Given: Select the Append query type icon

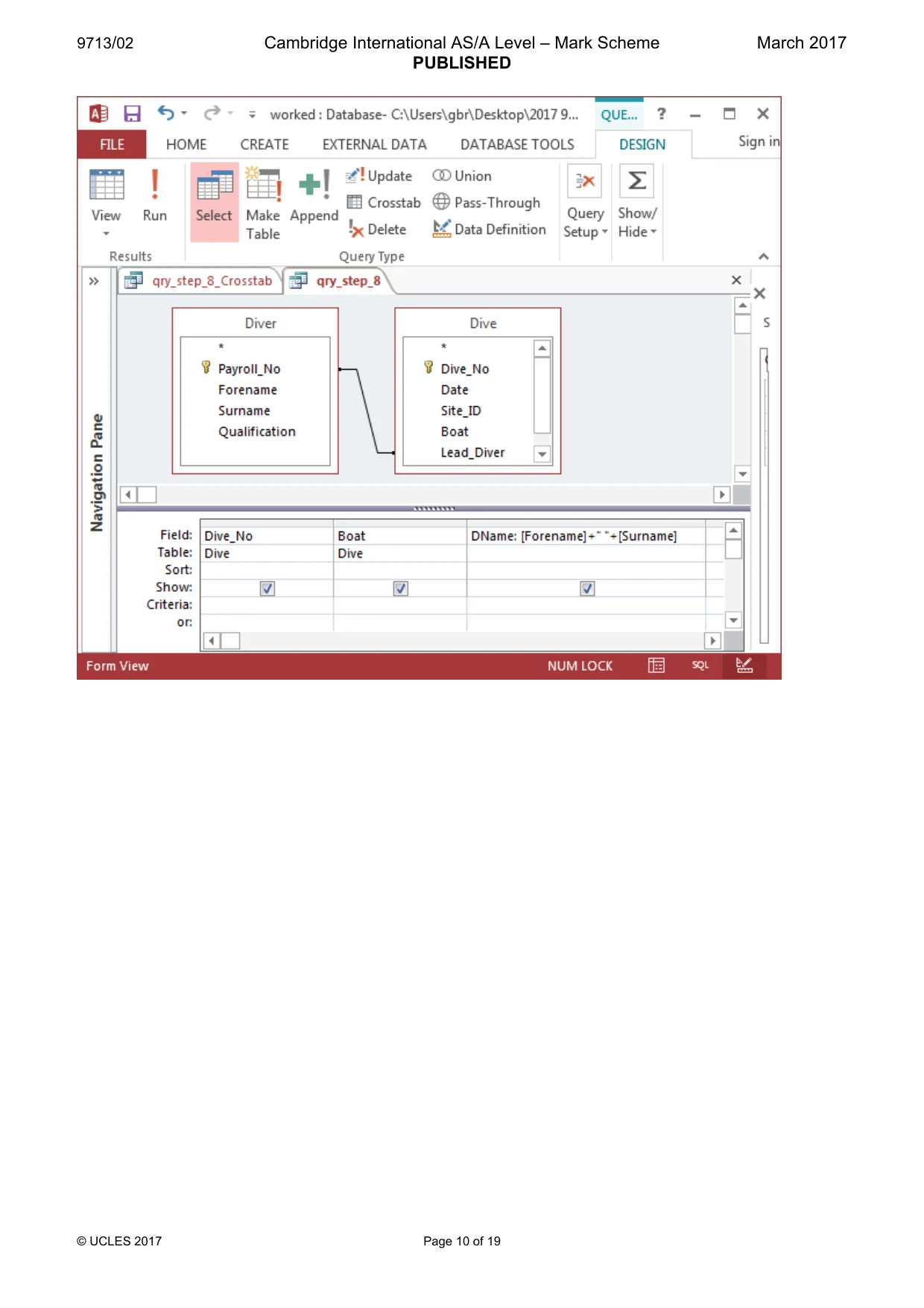Looking at the screenshot, I should (314, 196).
